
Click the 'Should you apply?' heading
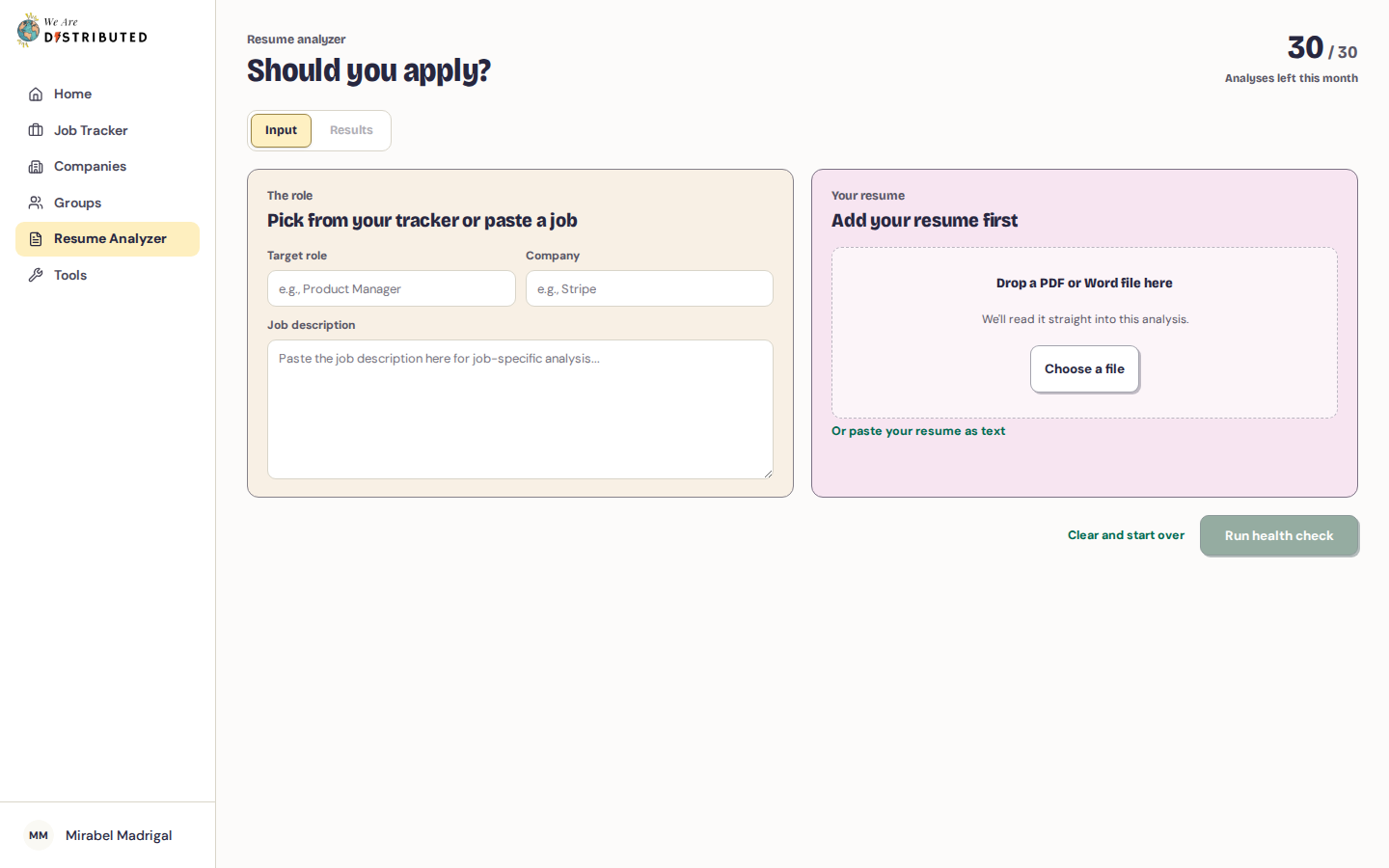(368, 70)
